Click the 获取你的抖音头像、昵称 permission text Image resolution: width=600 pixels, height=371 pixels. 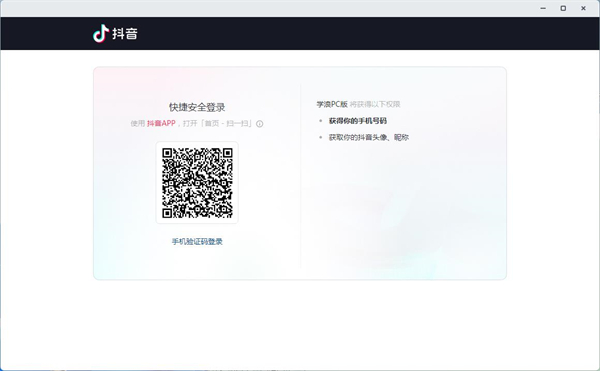click(x=369, y=137)
